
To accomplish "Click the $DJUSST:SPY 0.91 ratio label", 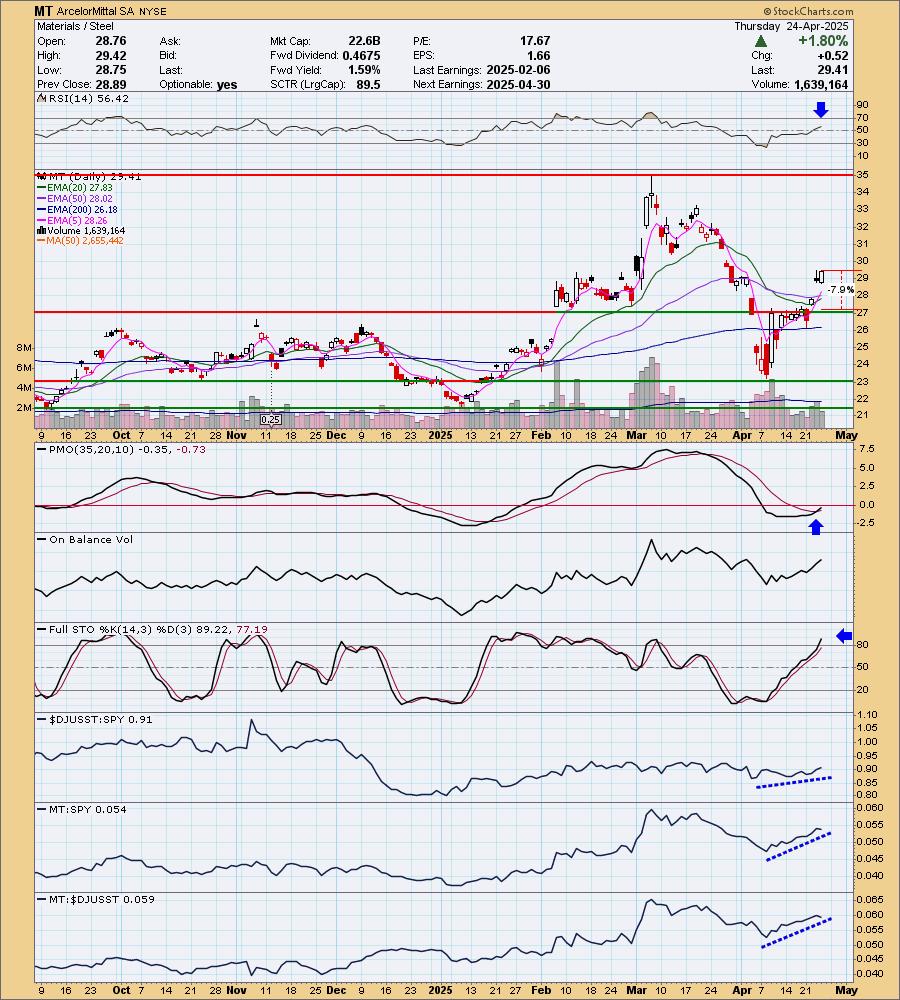I will [x=100, y=719].
